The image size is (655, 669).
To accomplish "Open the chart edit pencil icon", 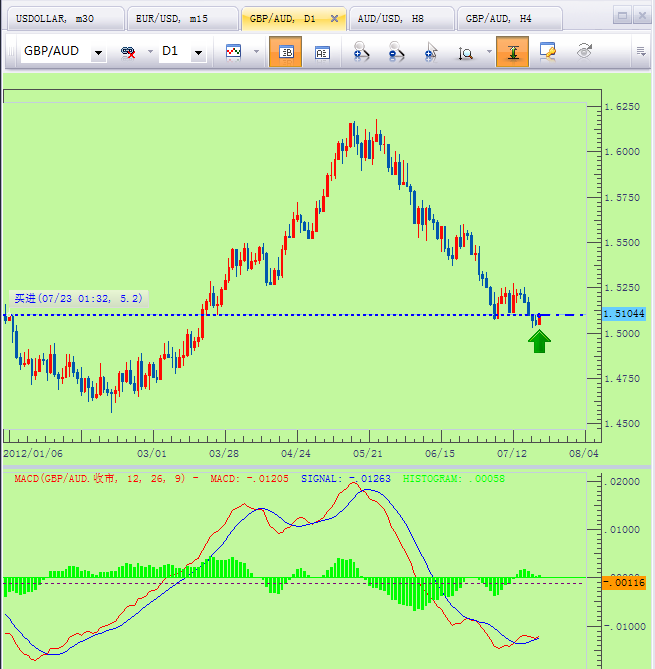I will point(548,52).
